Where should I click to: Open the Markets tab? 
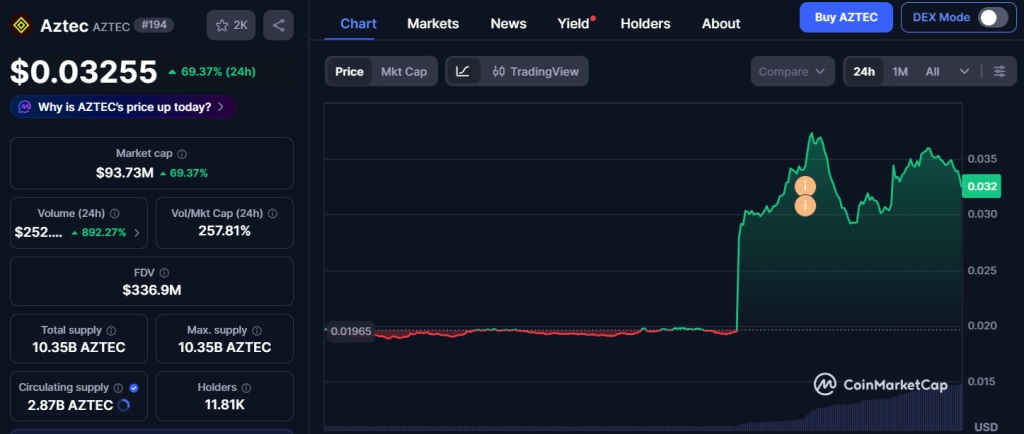click(x=433, y=23)
